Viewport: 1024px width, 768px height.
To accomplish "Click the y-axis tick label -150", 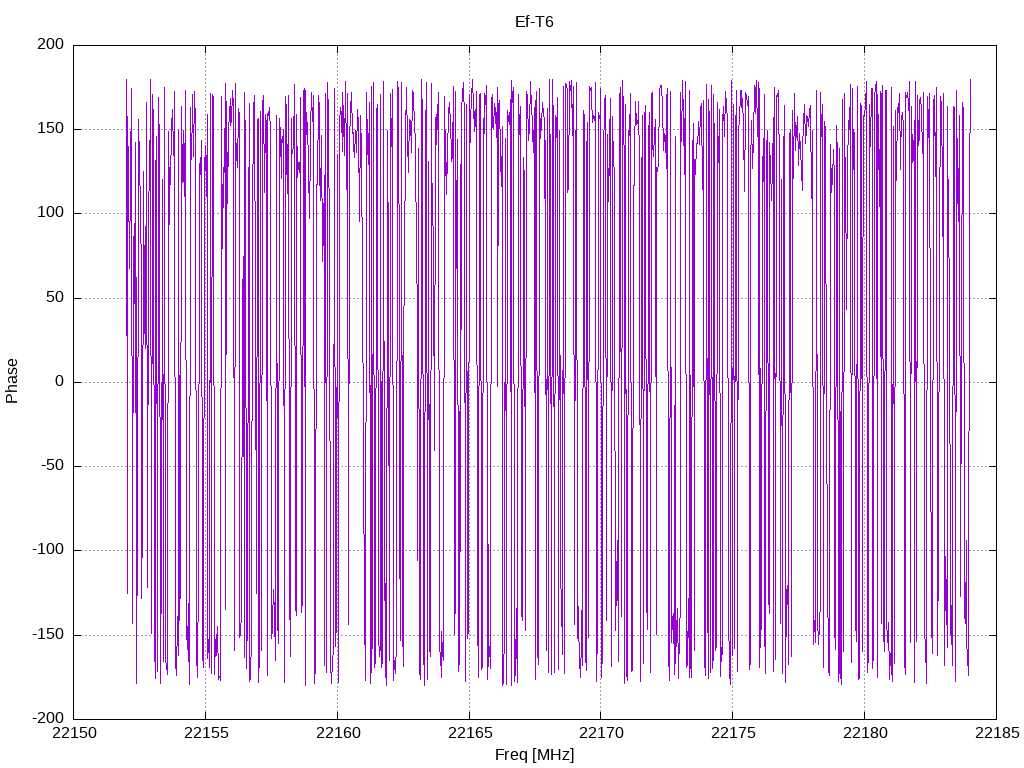I will pyautogui.click(x=48, y=634).
